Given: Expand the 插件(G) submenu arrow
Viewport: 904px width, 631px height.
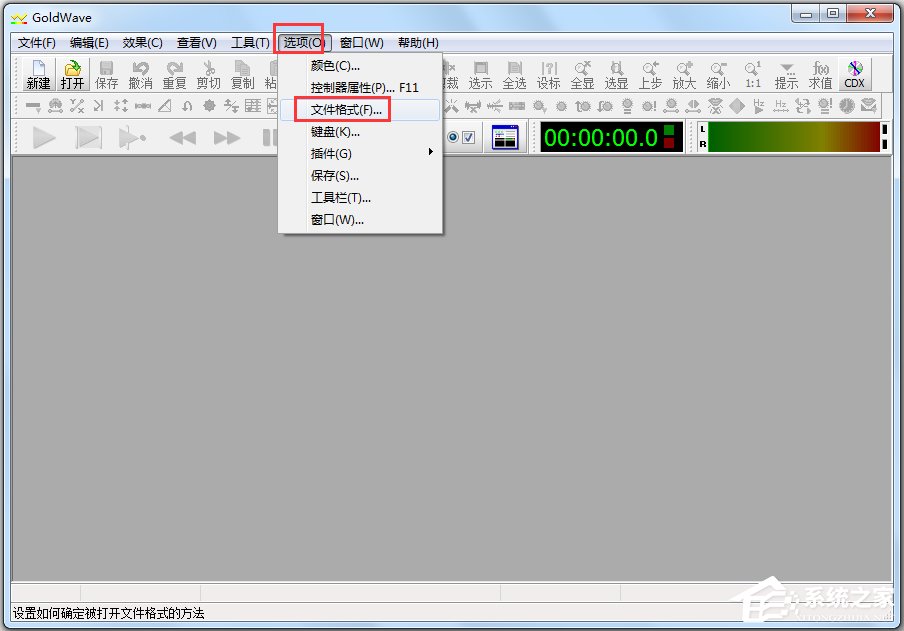Looking at the screenshot, I should (x=431, y=152).
